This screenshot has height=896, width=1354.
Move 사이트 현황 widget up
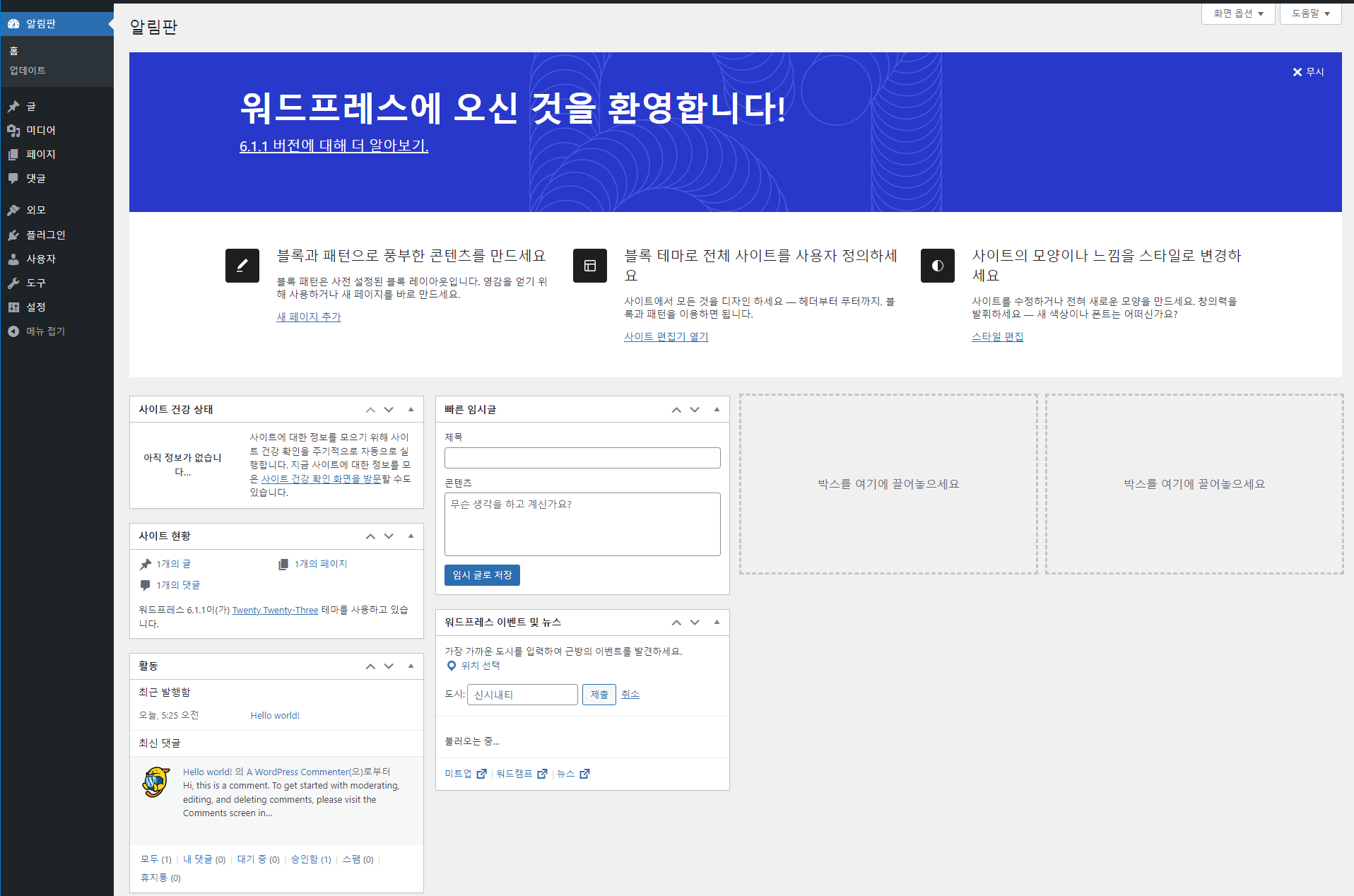pos(370,536)
